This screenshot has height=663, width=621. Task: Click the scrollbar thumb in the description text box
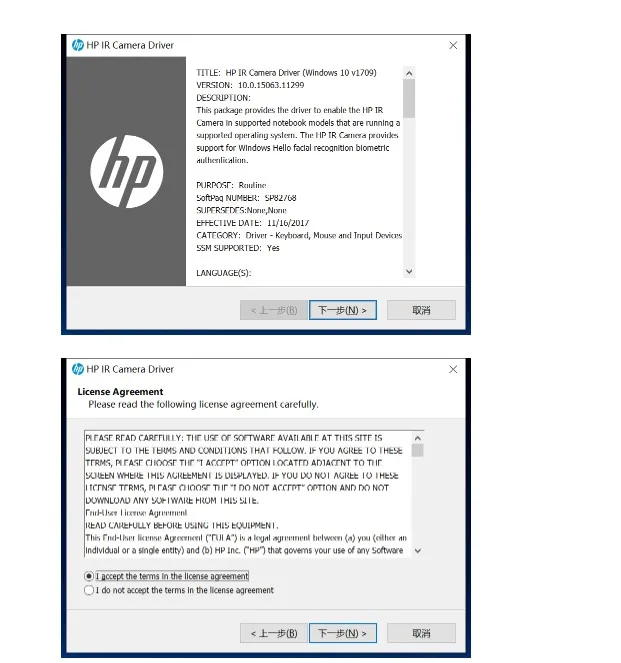pyautogui.click(x=409, y=99)
